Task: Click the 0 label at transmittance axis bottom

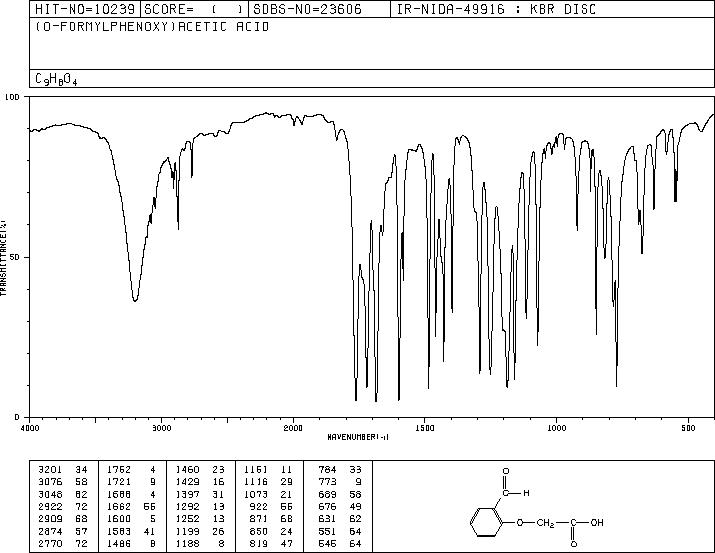Action: (17, 417)
